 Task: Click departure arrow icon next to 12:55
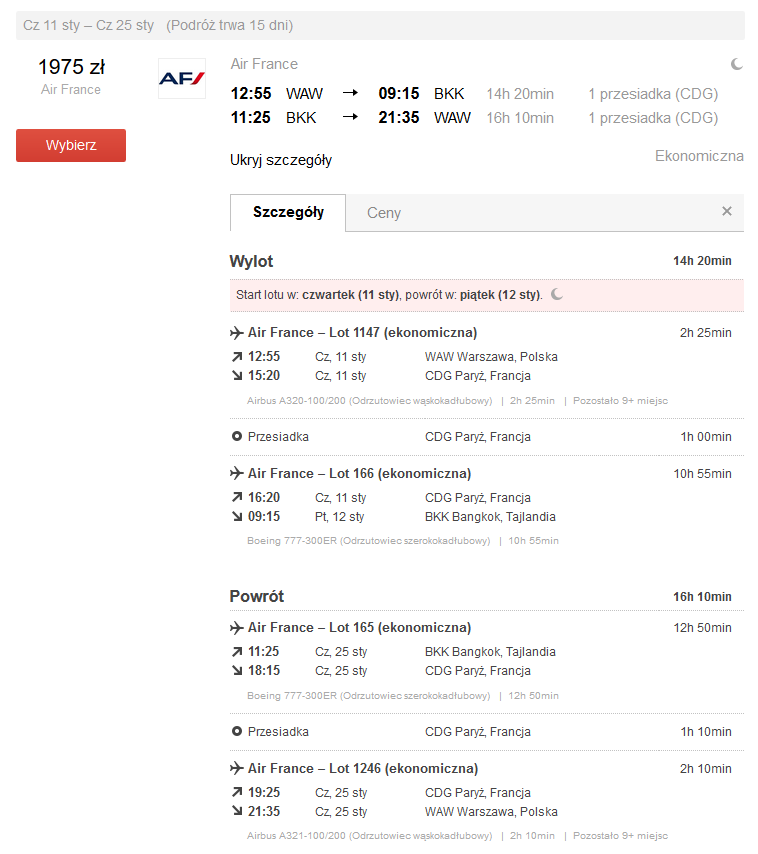point(237,357)
